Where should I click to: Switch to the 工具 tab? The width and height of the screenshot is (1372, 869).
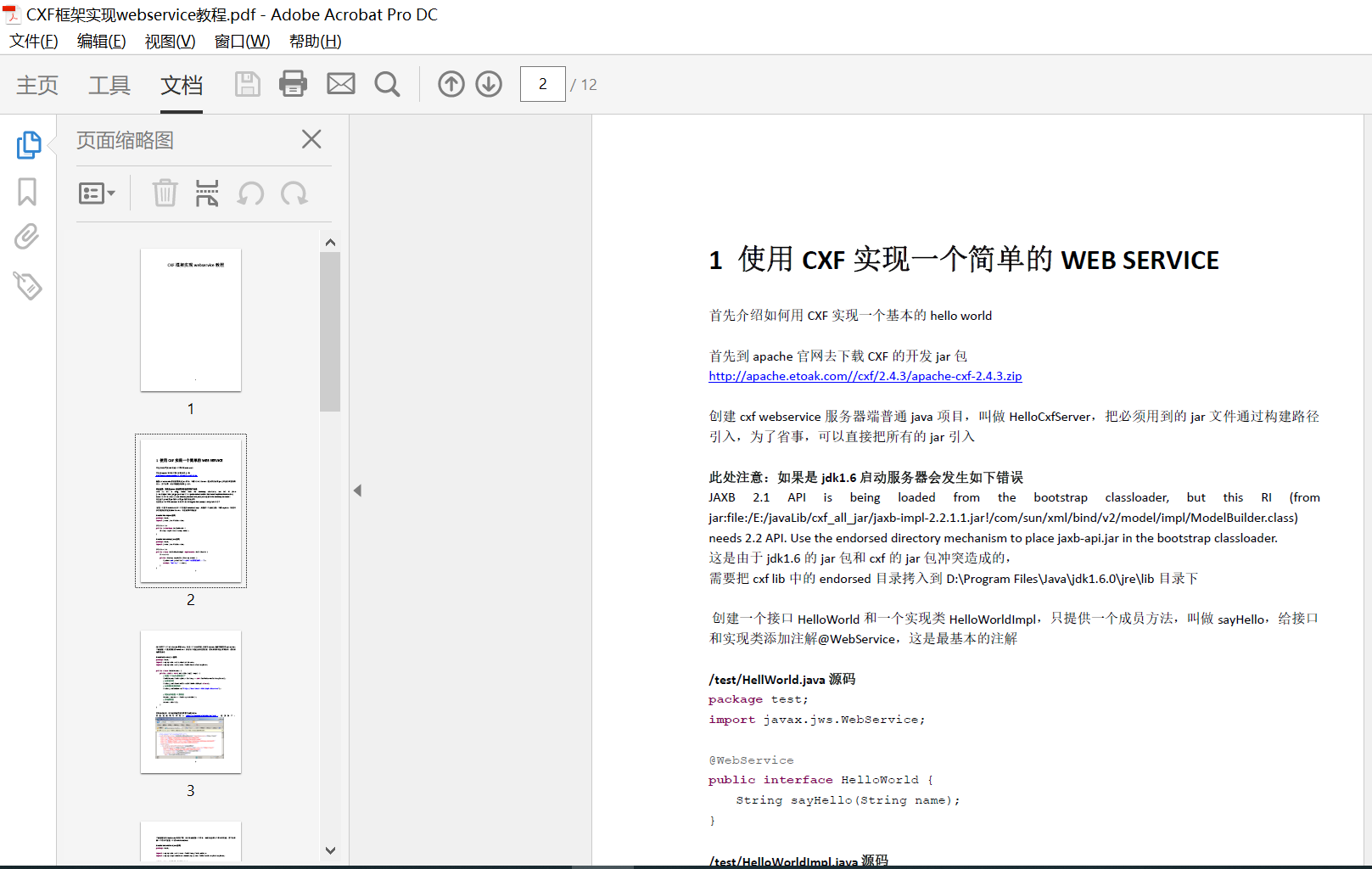(x=109, y=85)
